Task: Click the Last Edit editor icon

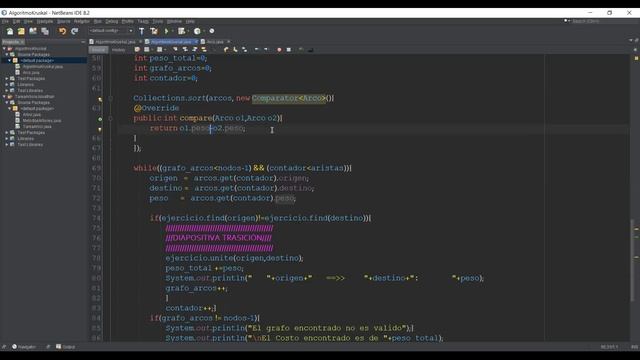Action: (137, 50)
